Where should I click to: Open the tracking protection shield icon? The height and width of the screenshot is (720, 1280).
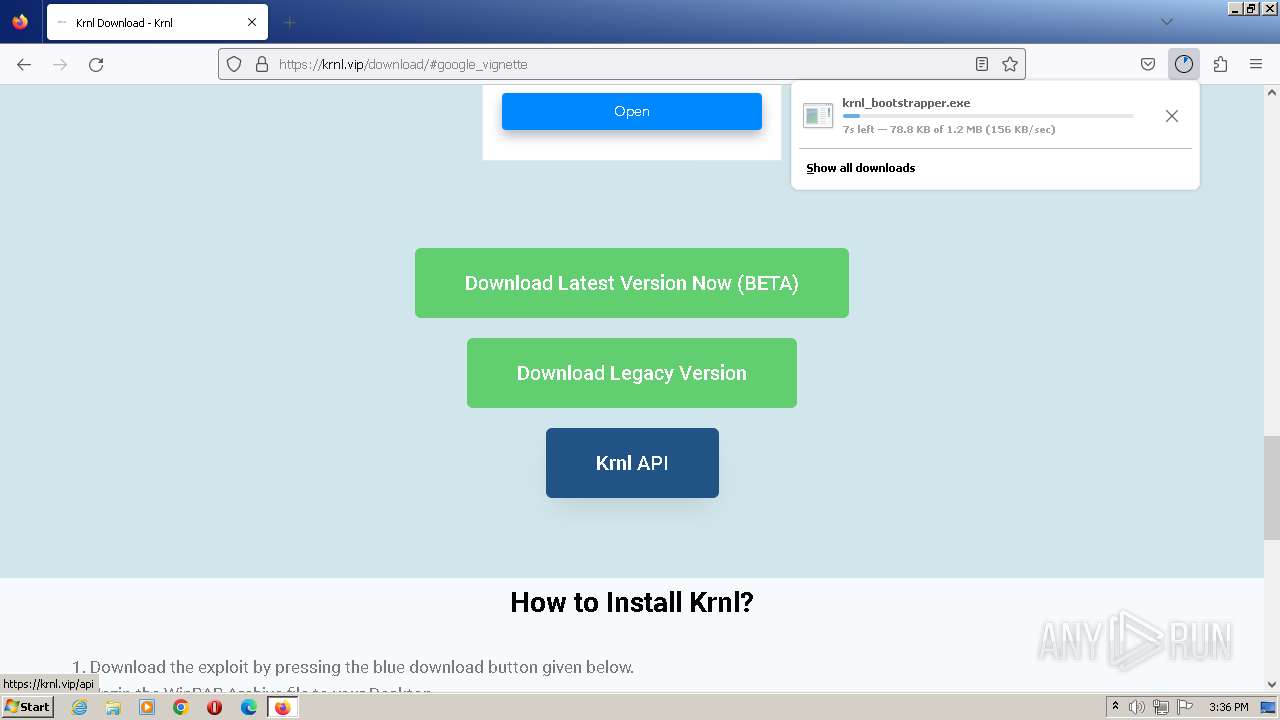(x=234, y=64)
